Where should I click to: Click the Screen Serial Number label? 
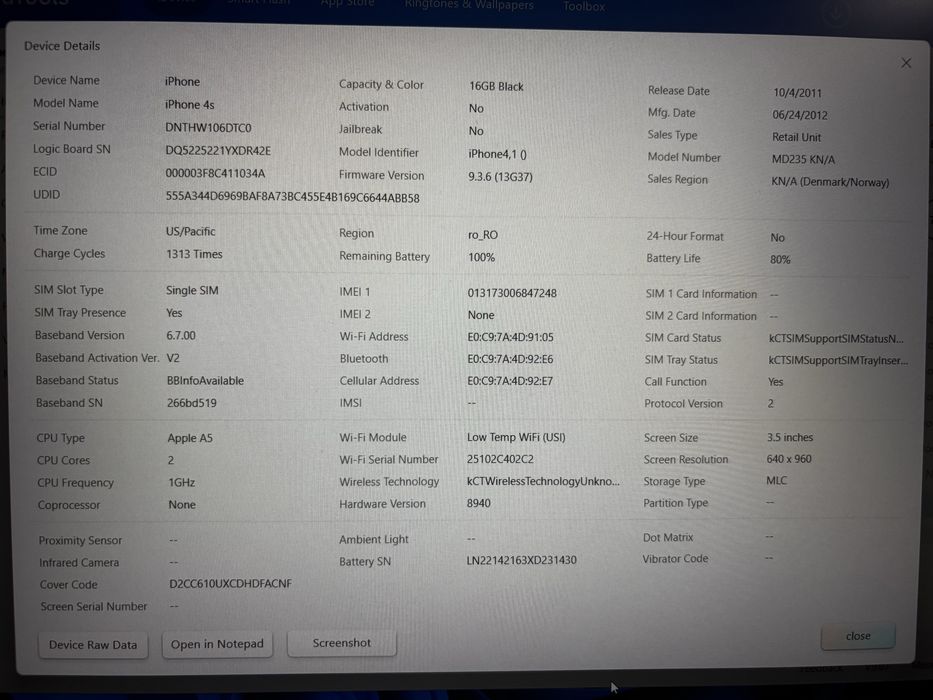click(93, 607)
